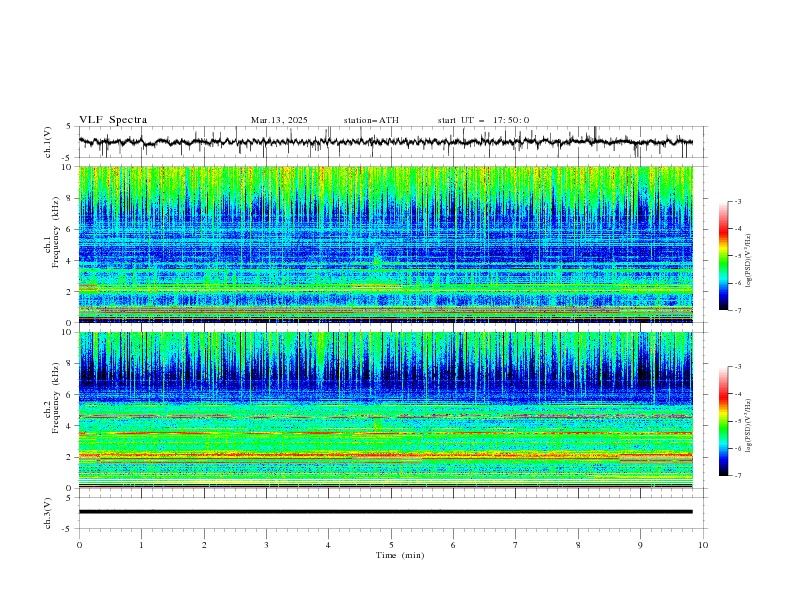Click the ch.3(V) axis label
The width and height of the screenshot is (792, 612).
click(48, 513)
